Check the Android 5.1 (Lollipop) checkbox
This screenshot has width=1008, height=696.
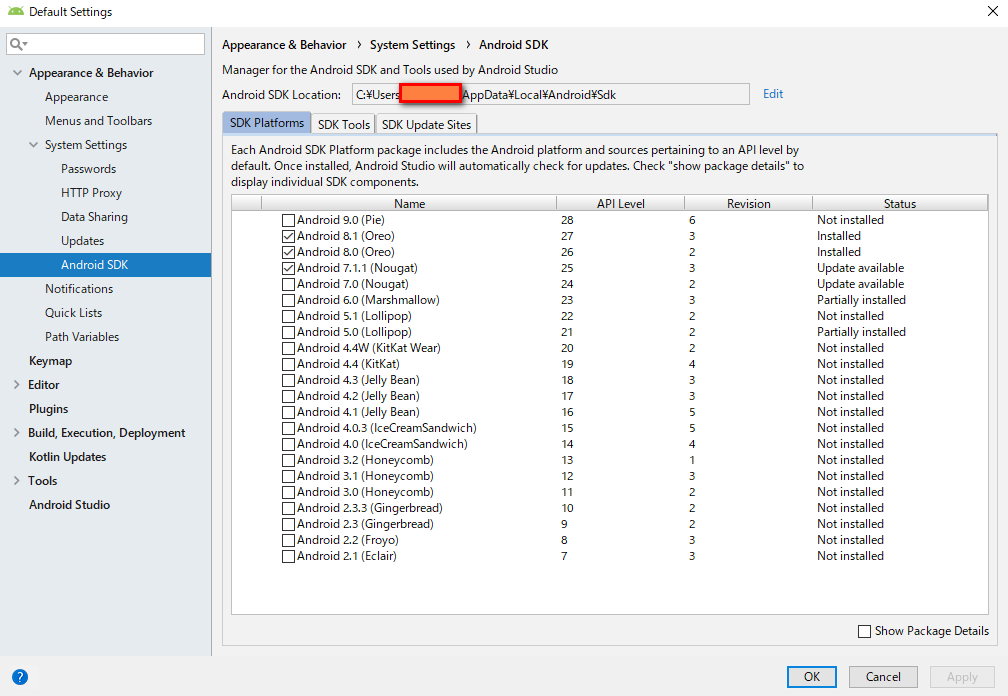[x=288, y=317]
